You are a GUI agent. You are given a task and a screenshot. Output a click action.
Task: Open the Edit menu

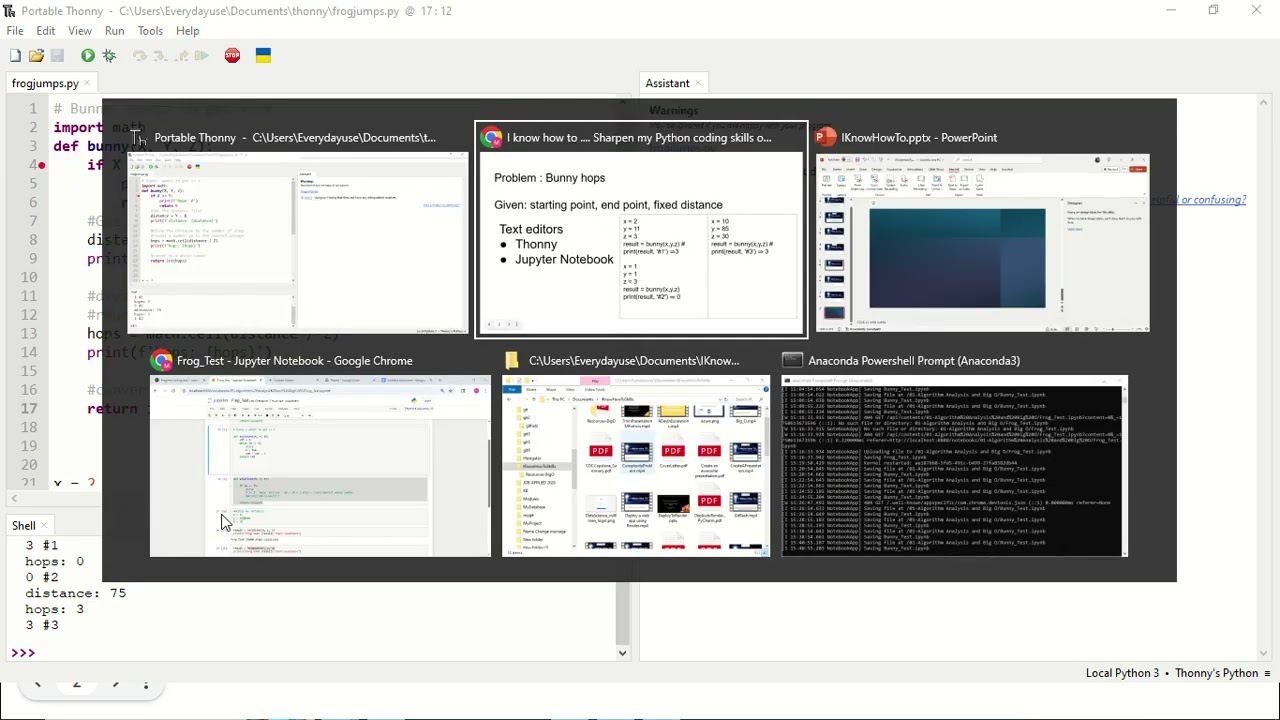[x=46, y=31]
